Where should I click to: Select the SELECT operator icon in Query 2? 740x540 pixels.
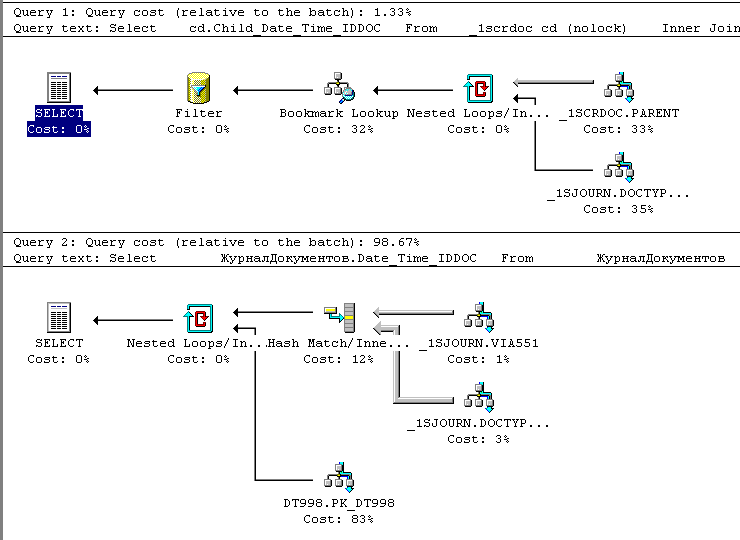(x=59, y=319)
